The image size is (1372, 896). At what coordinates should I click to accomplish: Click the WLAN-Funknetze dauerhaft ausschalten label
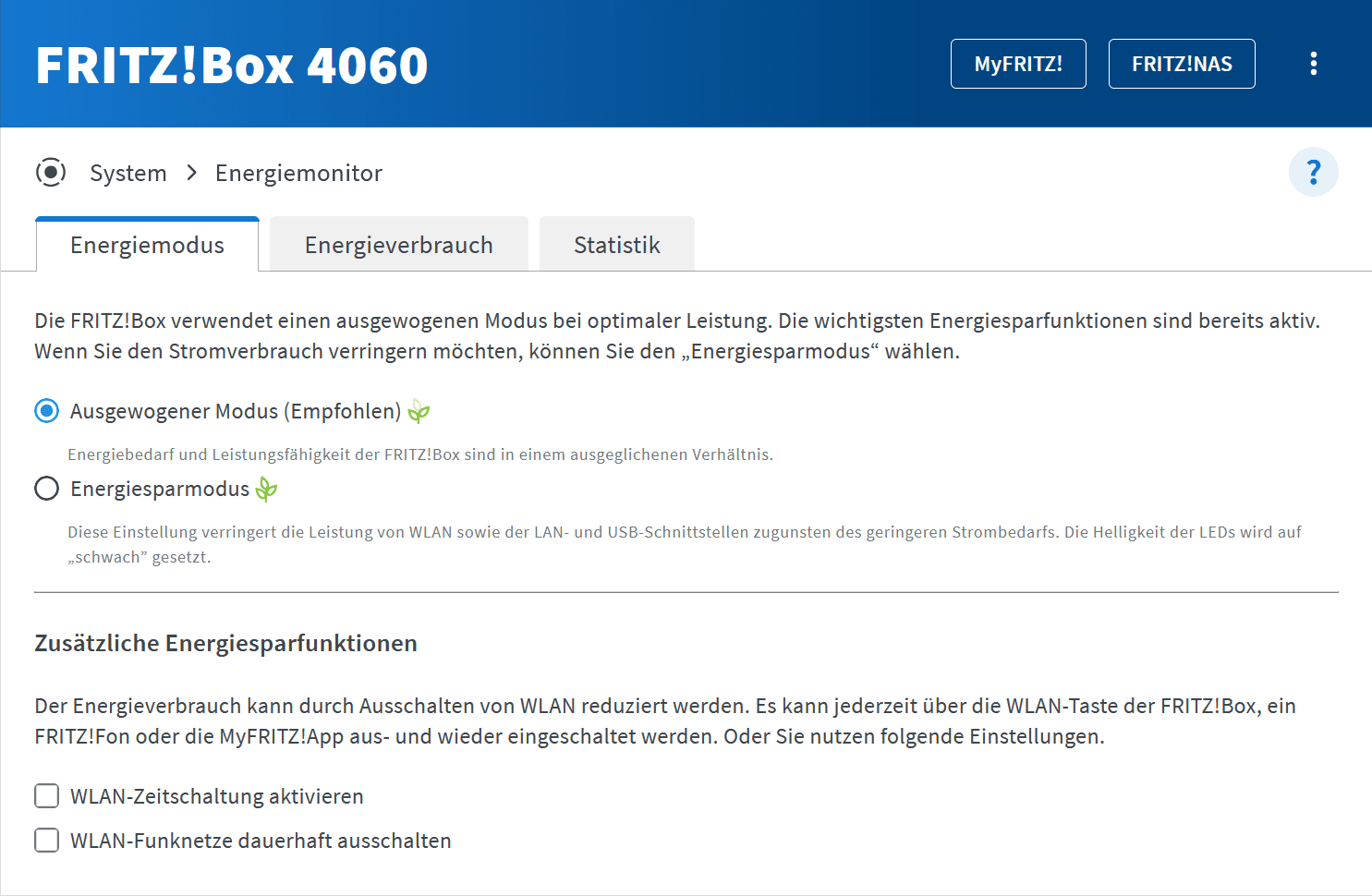pos(261,841)
